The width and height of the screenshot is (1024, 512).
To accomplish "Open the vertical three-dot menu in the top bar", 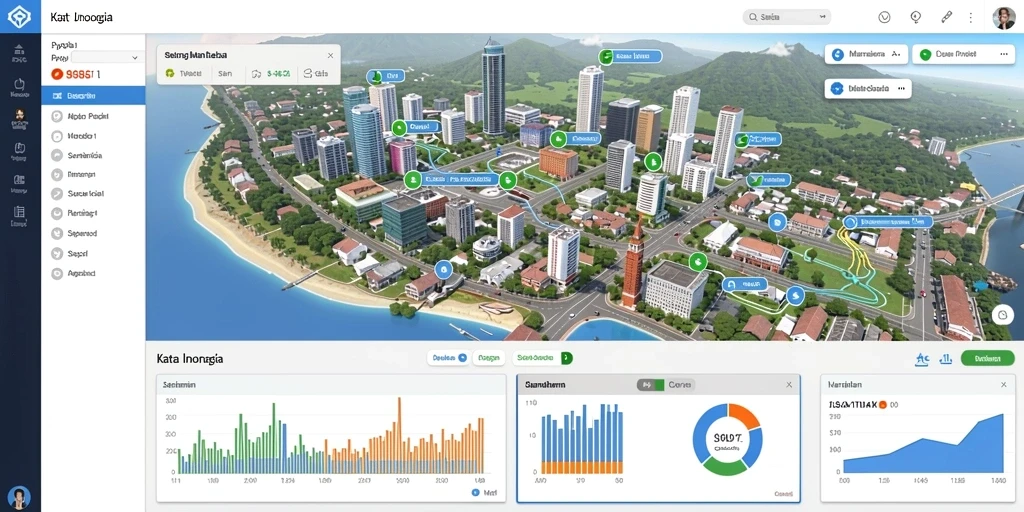I will pos(970,18).
